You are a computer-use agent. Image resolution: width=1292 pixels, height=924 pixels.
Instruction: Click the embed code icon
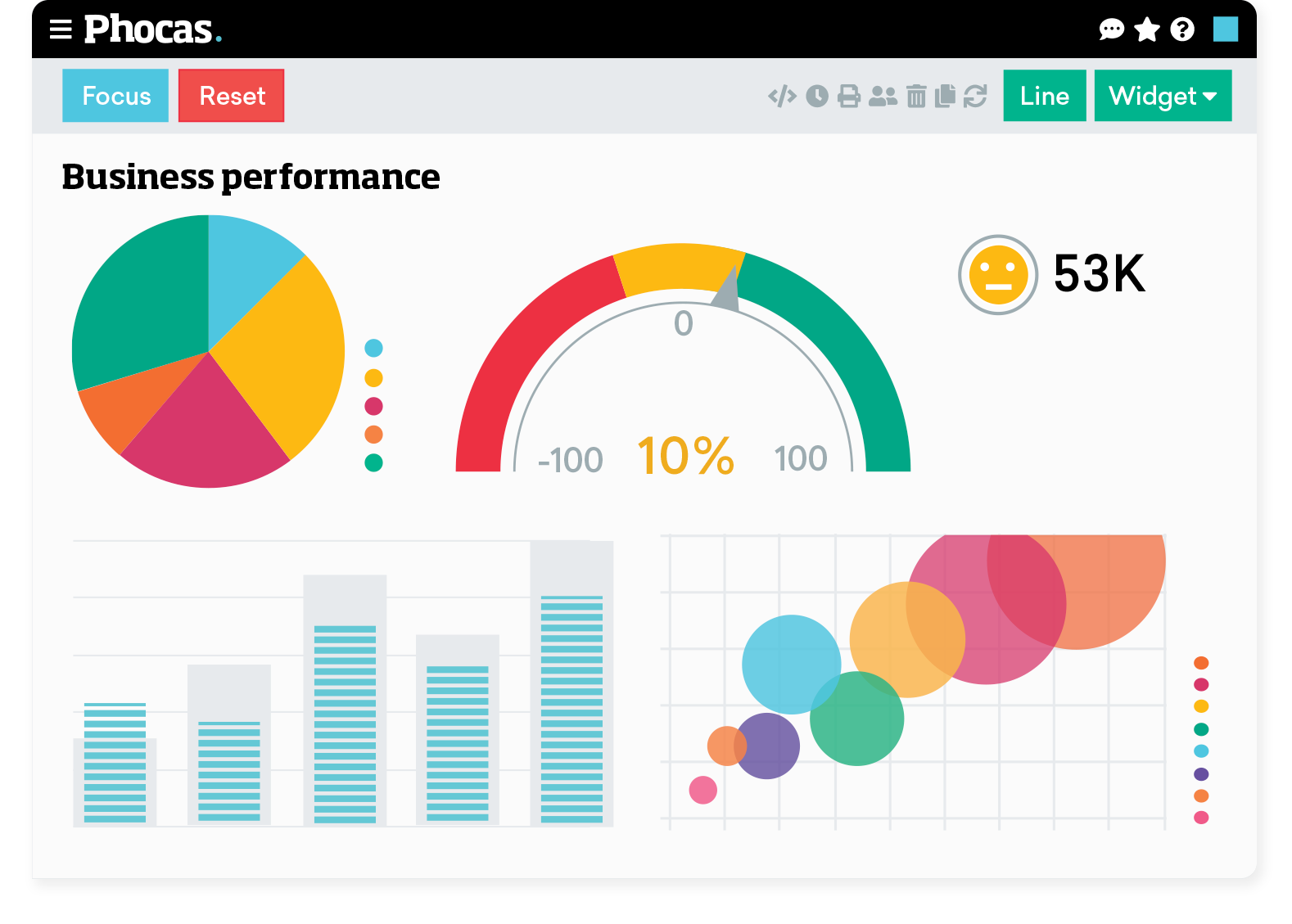pyautogui.click(x=782, y=97)
